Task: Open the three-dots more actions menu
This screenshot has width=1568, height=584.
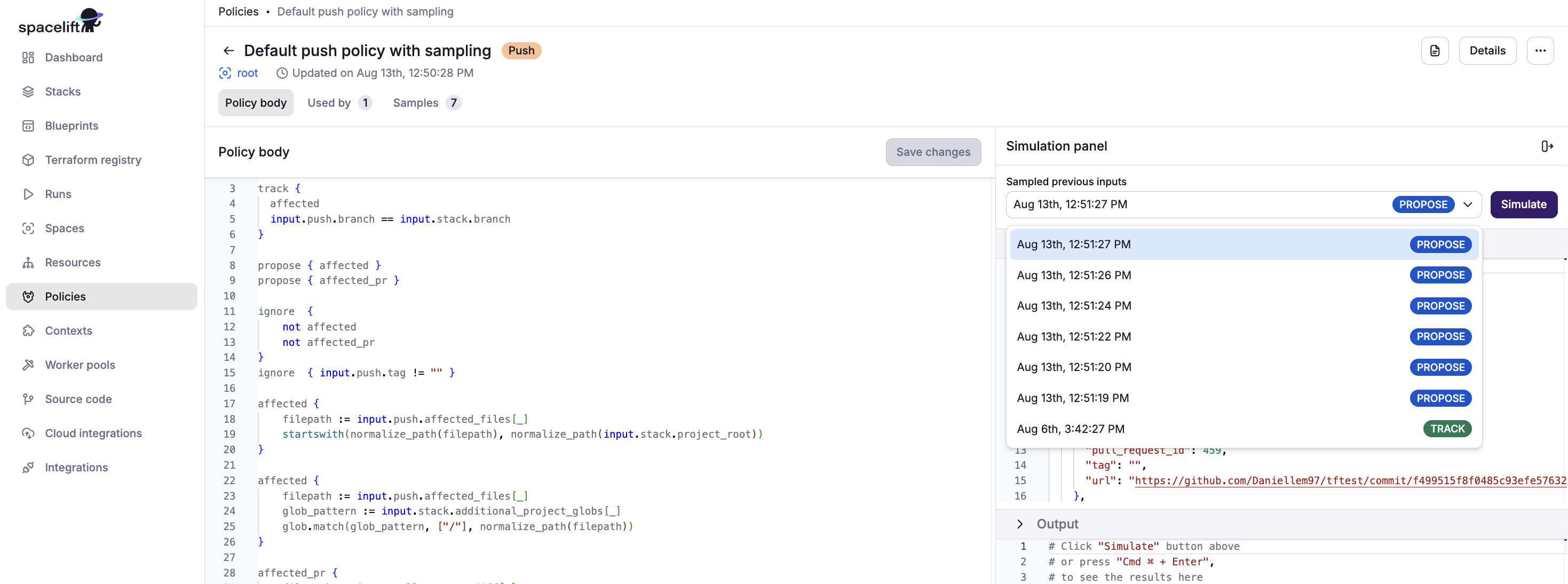Action: click(1539, 51)
